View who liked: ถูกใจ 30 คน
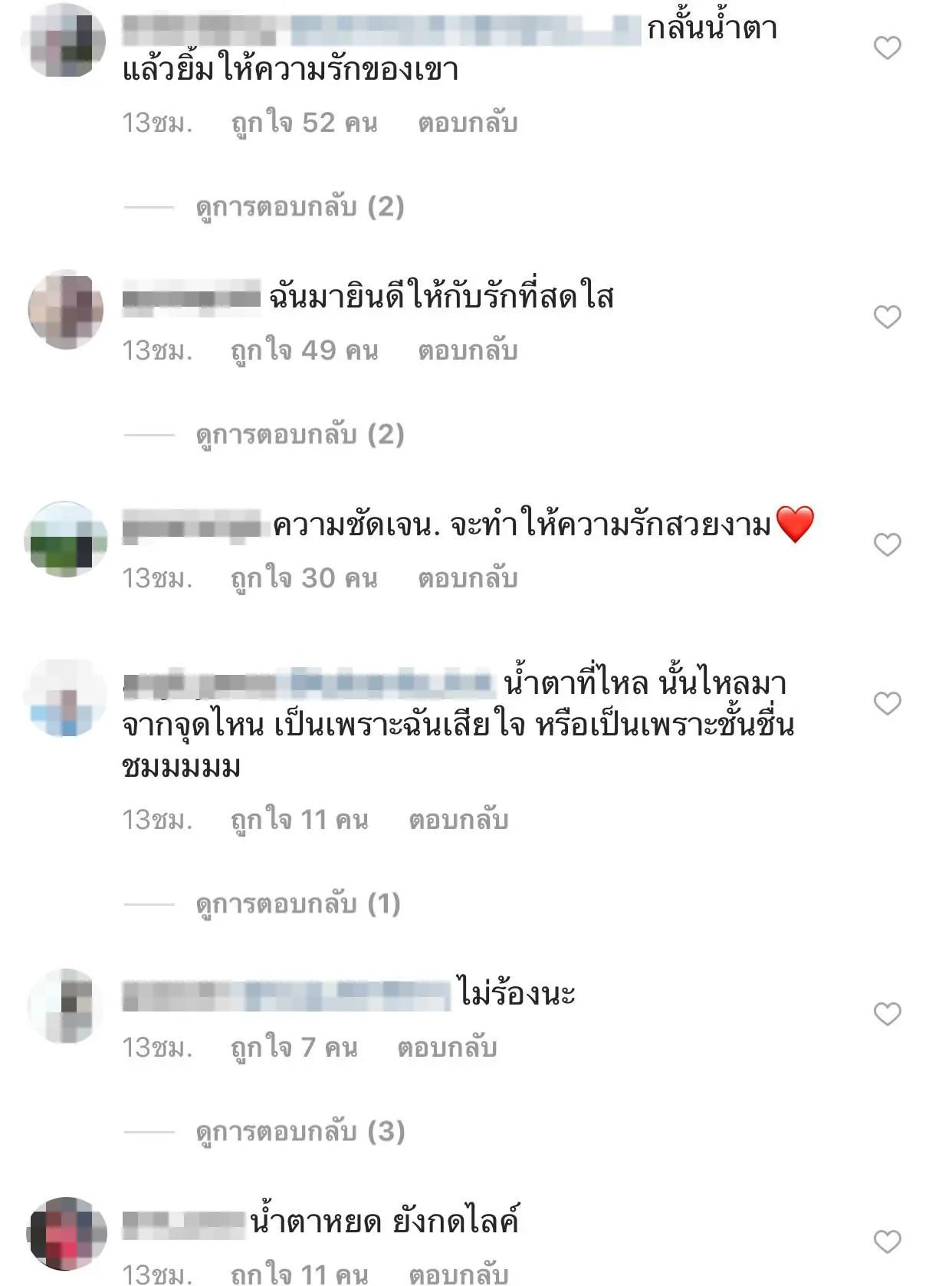The width and height of the screenshot is (952, 1286). click(304, 578)
